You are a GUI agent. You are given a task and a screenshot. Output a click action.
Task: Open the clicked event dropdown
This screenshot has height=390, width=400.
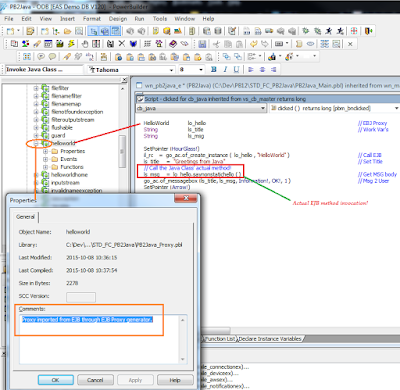(396, 108)
